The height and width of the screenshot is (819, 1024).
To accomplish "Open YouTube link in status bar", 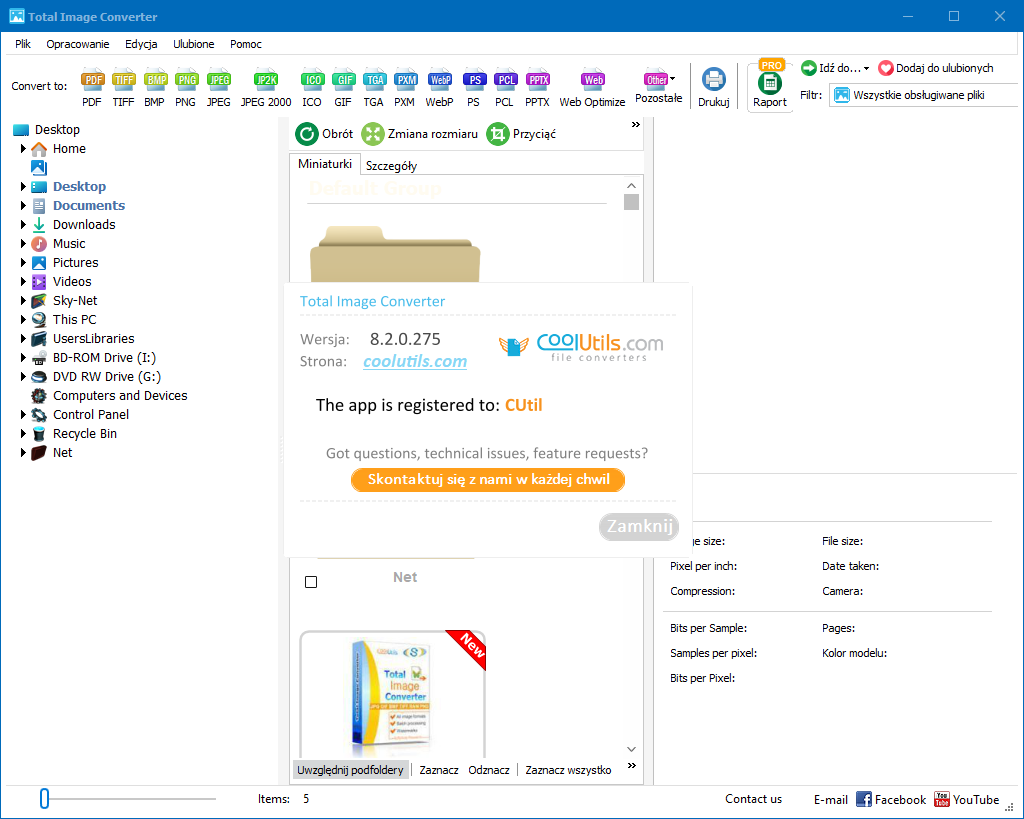I will point(967,799).
